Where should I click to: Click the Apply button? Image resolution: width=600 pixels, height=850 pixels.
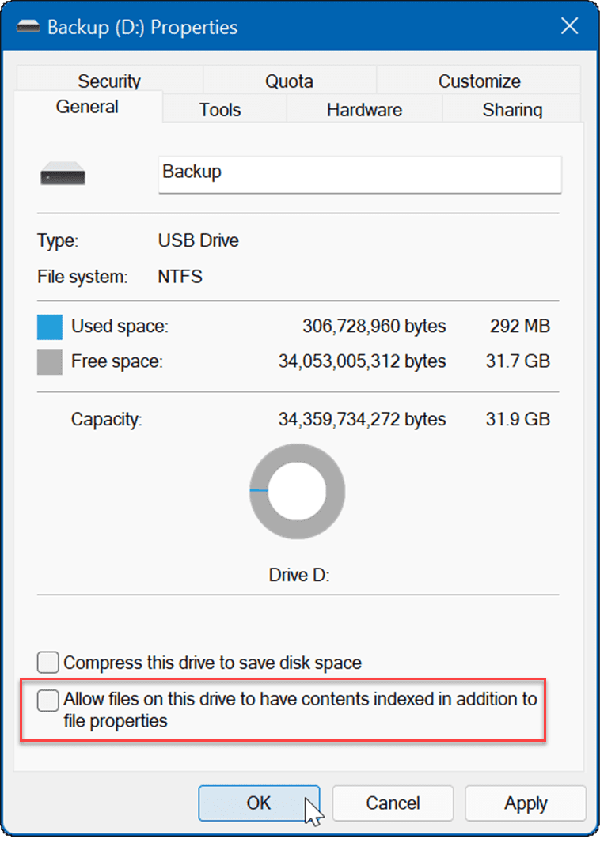pyautogui.click(x=525, y=803)
